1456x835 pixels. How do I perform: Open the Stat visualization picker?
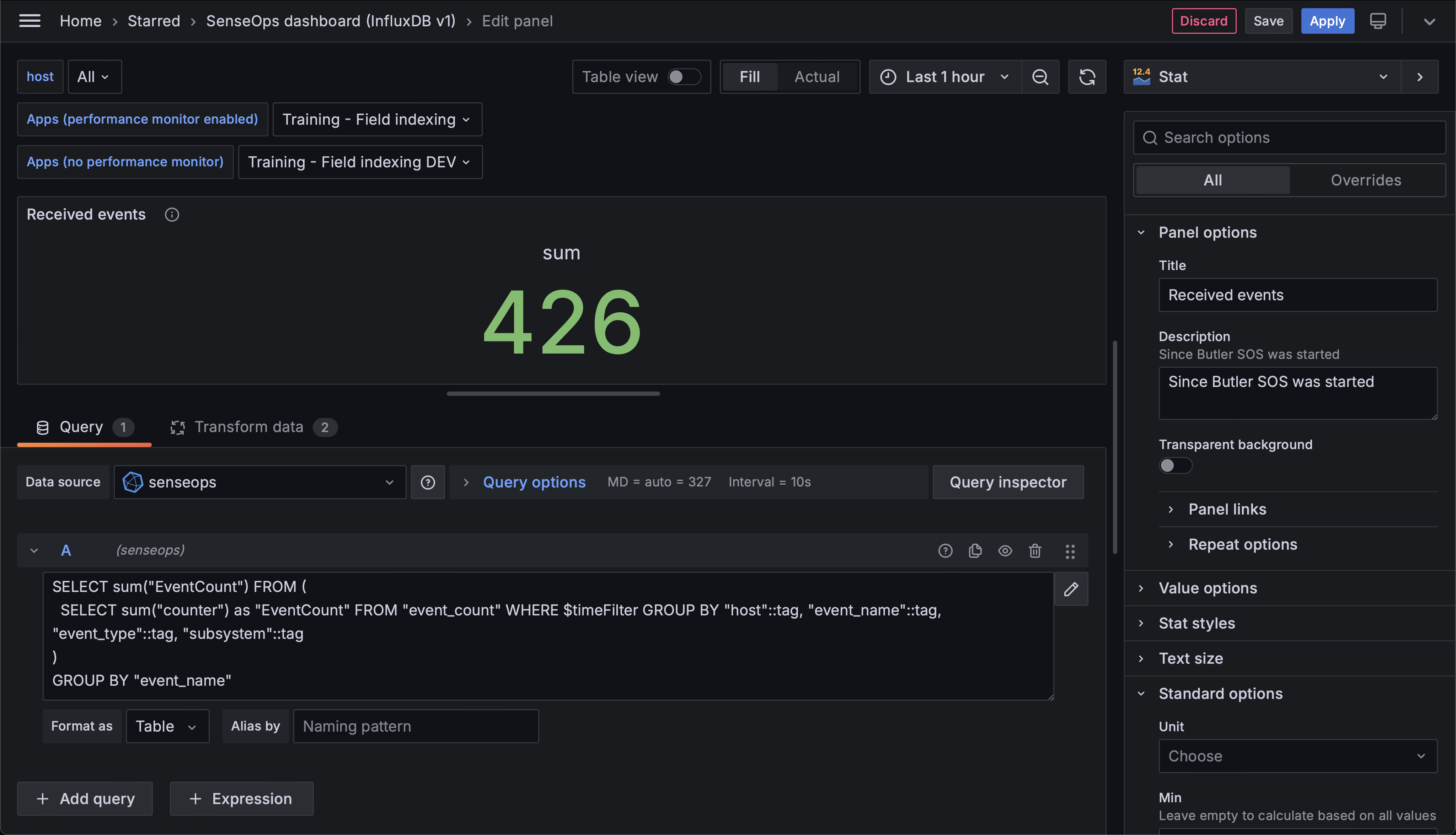(x=1262, y=76)
